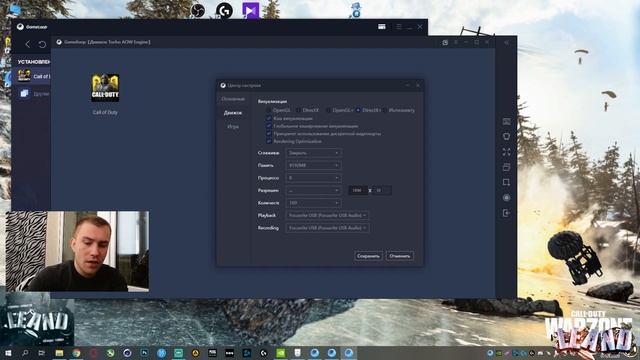
Task: Select the OpenGL rendering option
Action: 278,110
